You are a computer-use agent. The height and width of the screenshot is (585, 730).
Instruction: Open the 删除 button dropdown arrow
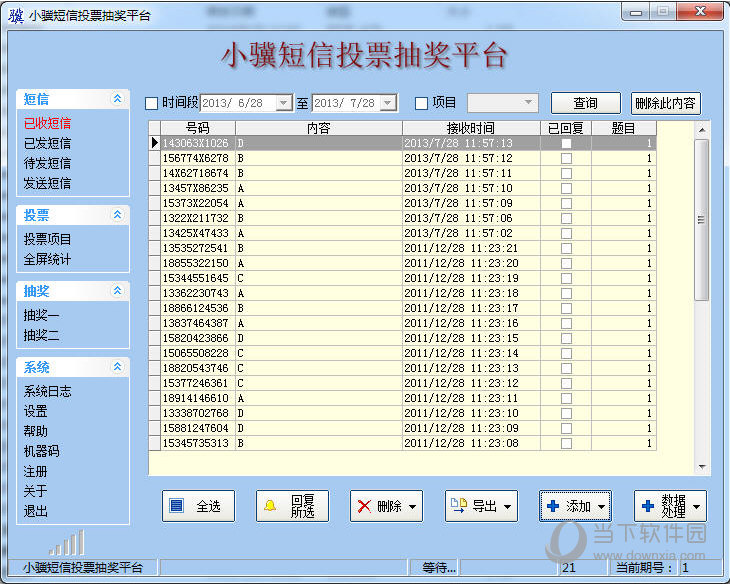(x=413, y=507)
